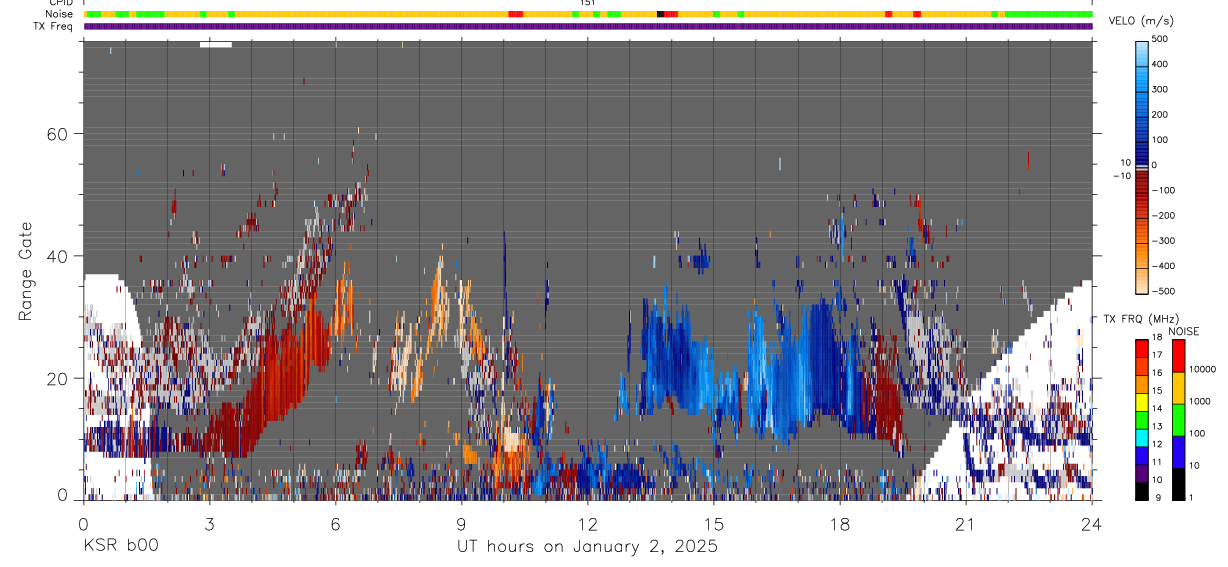The width and height of the screenshot is (1228, 567).
Task: Click the VELO (m/s) colorbar title
Action: [x=1141, y=21]
